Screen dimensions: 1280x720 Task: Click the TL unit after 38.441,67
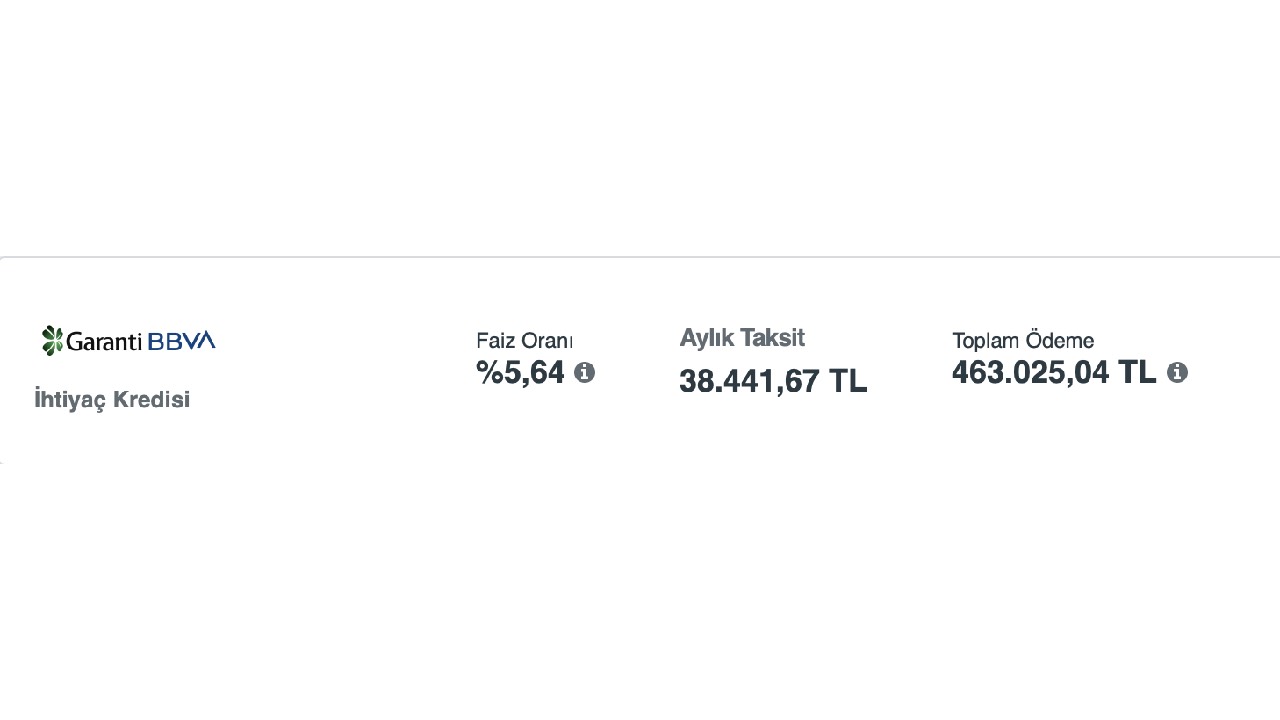tap(848, 381)
